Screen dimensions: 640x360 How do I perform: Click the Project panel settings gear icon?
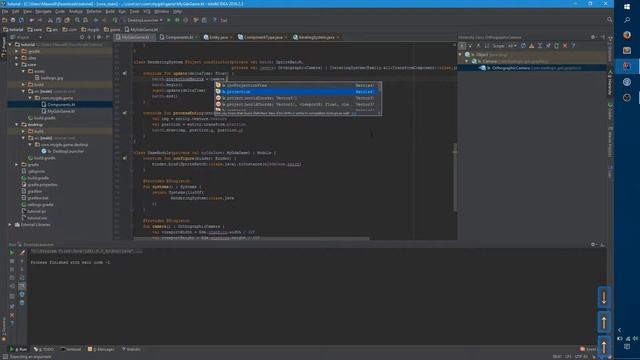click(x=98, y=37)
